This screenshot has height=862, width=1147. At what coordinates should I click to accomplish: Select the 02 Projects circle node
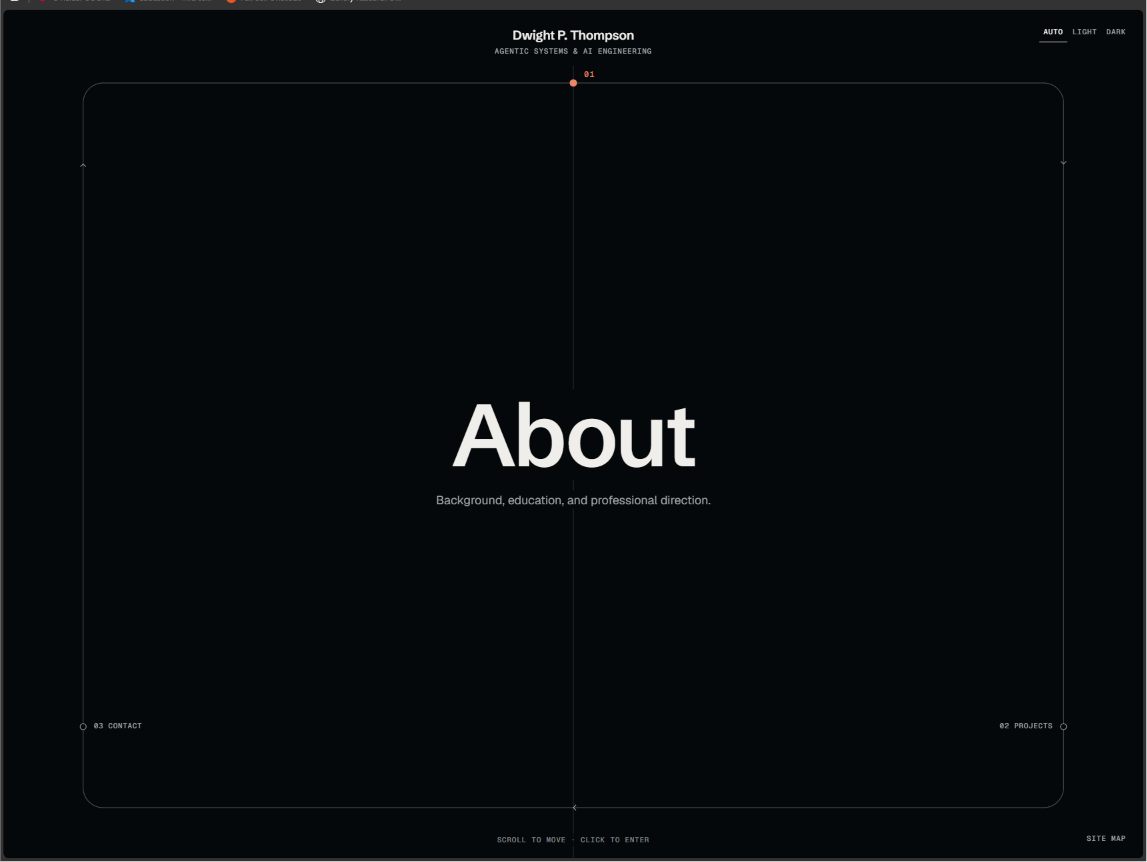1064,727
